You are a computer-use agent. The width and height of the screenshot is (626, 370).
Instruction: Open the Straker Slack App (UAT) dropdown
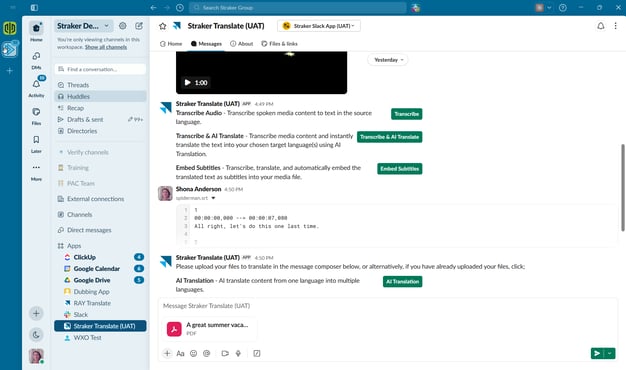pos(319,26)
